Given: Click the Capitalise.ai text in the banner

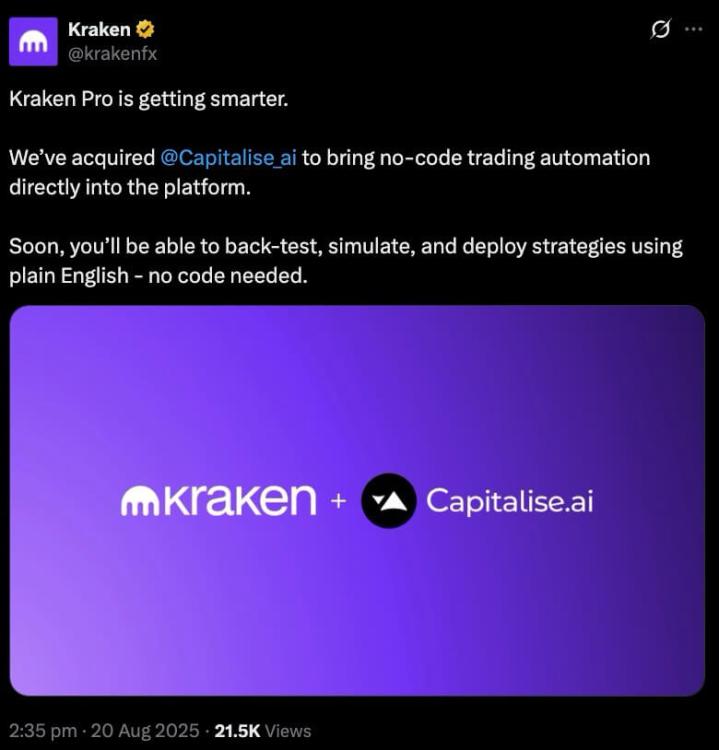Looking at the screenshot, I should pyautogui.click(x=509, y=502).
